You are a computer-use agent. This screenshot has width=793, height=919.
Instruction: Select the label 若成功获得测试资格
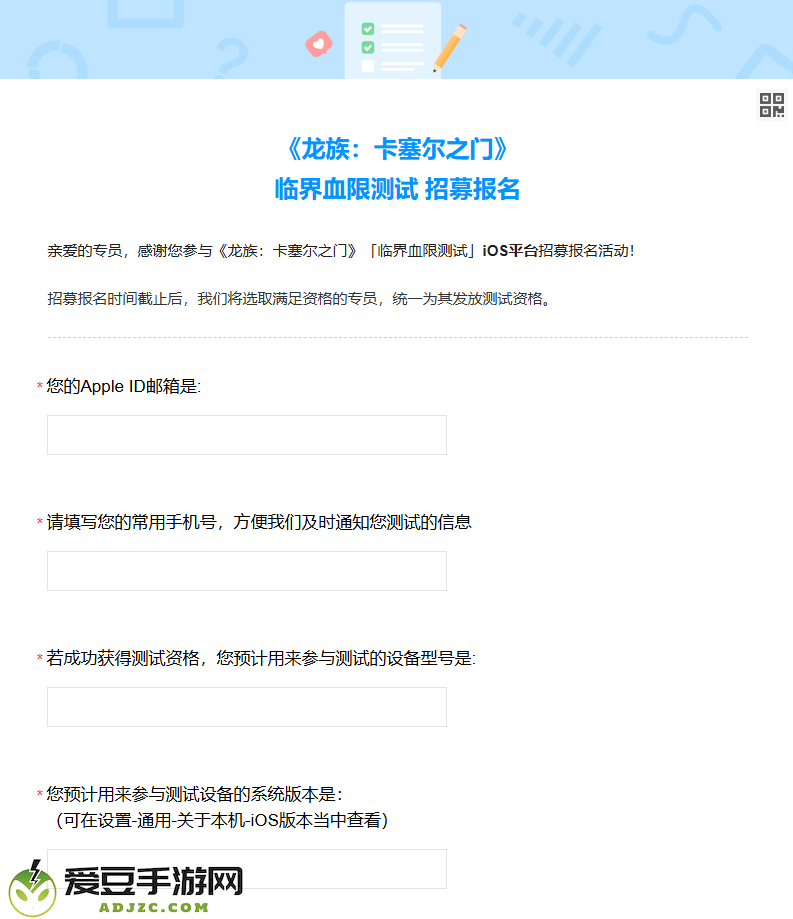pos(261,658)
